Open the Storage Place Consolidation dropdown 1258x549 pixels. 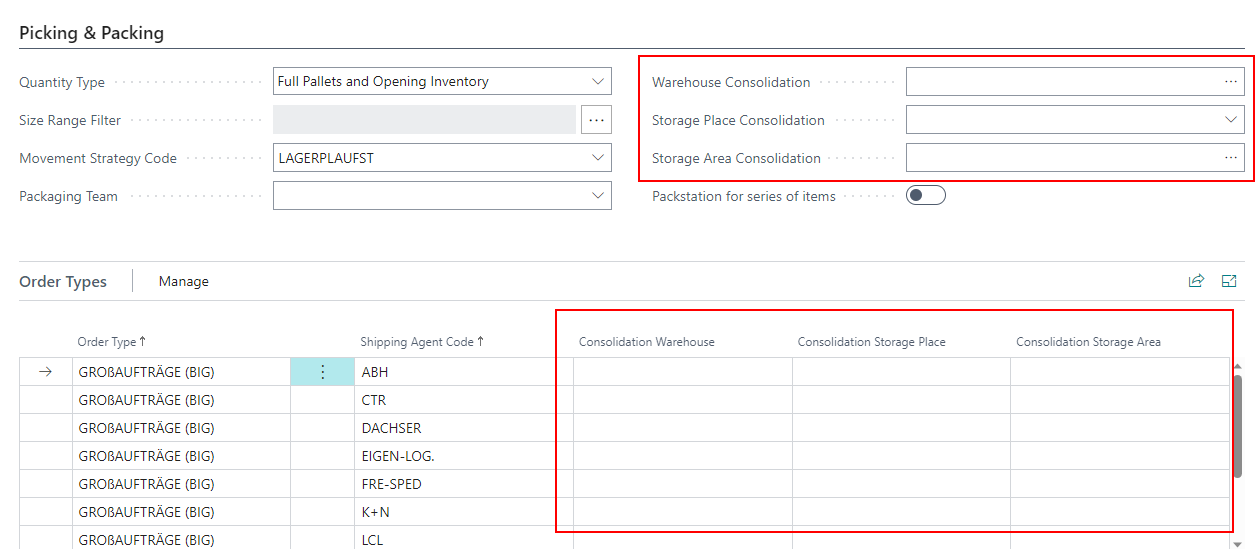point(1230,120)
